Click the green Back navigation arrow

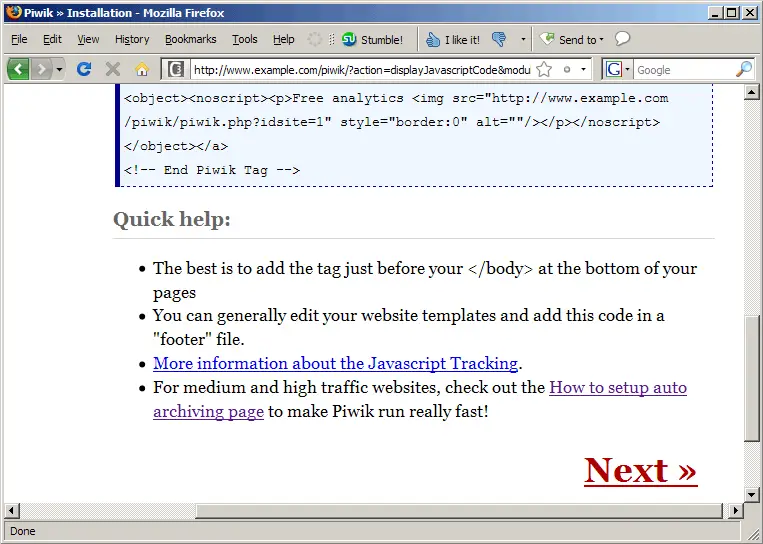pyautogui.click(x=19, y=70)
